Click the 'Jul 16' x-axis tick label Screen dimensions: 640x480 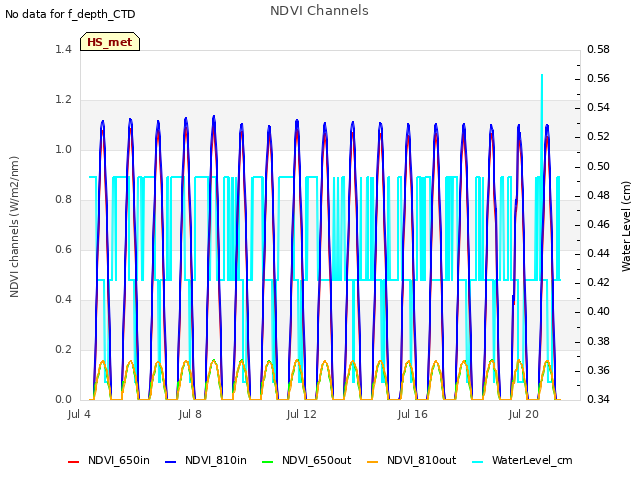pos(413,415)
